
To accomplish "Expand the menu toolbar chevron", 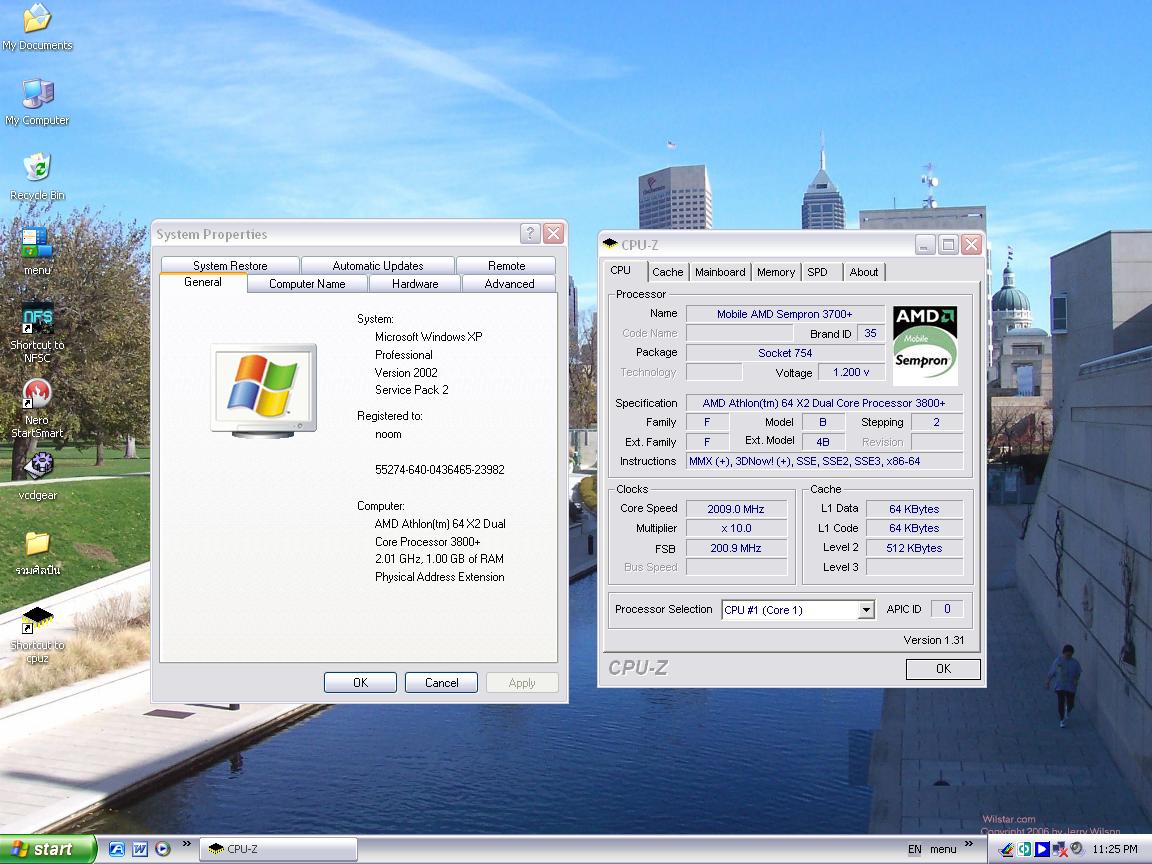I will [x=968, y=843].
